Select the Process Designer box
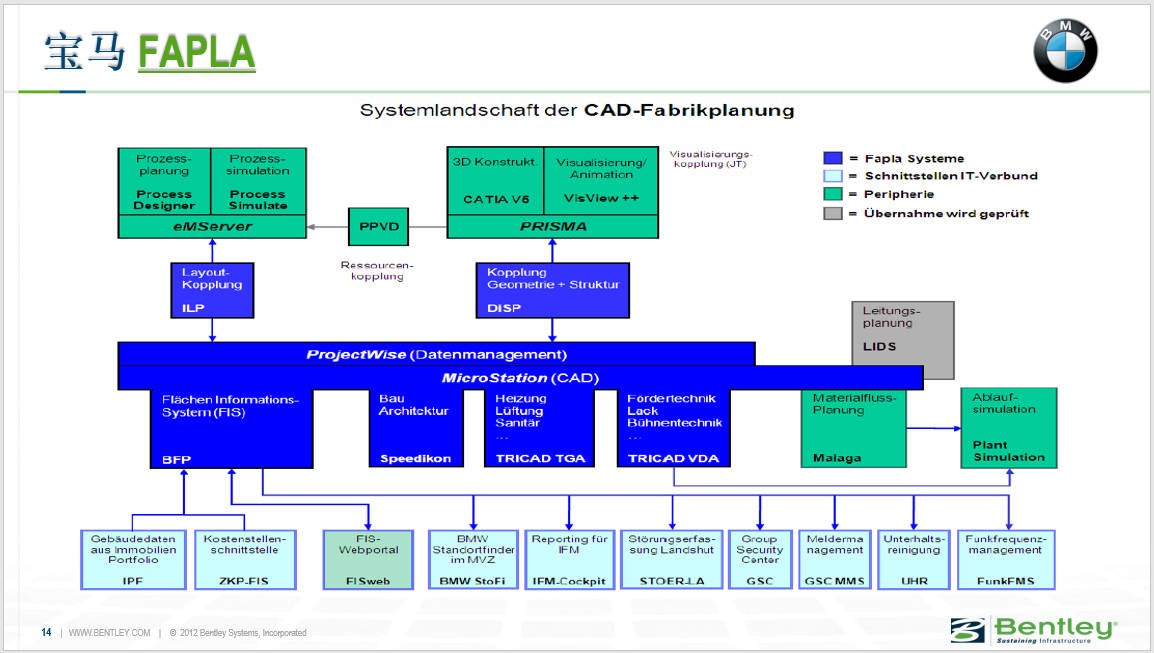The height and width of the screenshot is (653, 1154). (164, 182)
